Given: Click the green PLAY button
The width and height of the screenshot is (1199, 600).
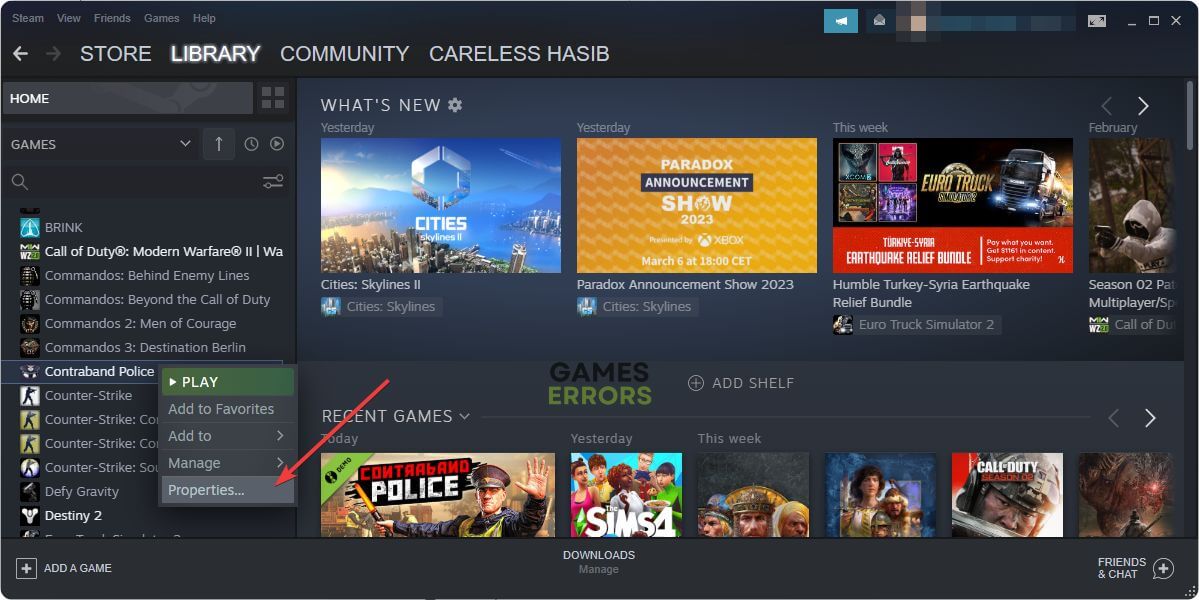Looking at the screenshot, I should pos(227,382).
